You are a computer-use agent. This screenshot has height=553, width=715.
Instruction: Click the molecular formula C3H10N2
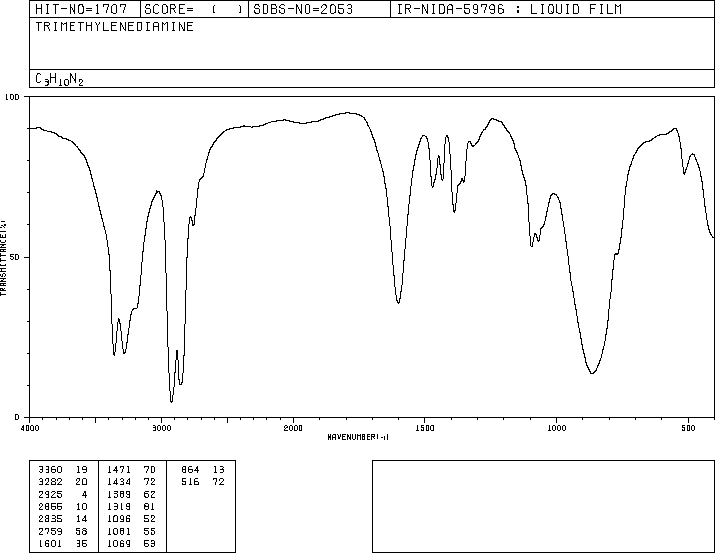pos(59,79)
